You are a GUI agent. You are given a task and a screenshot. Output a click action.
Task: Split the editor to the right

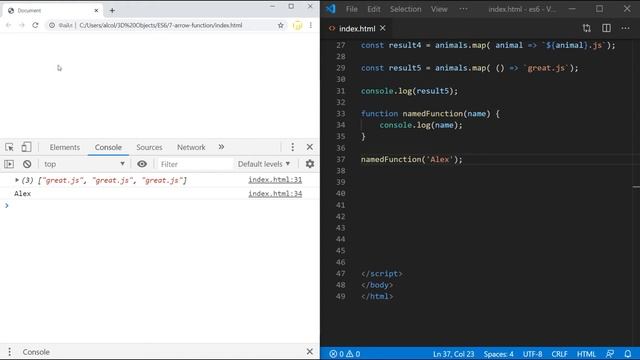[607, 28]
